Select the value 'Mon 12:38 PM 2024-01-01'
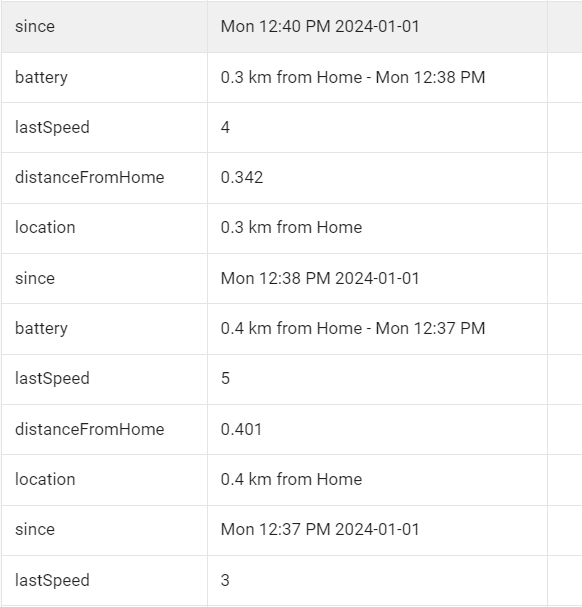 320,278
